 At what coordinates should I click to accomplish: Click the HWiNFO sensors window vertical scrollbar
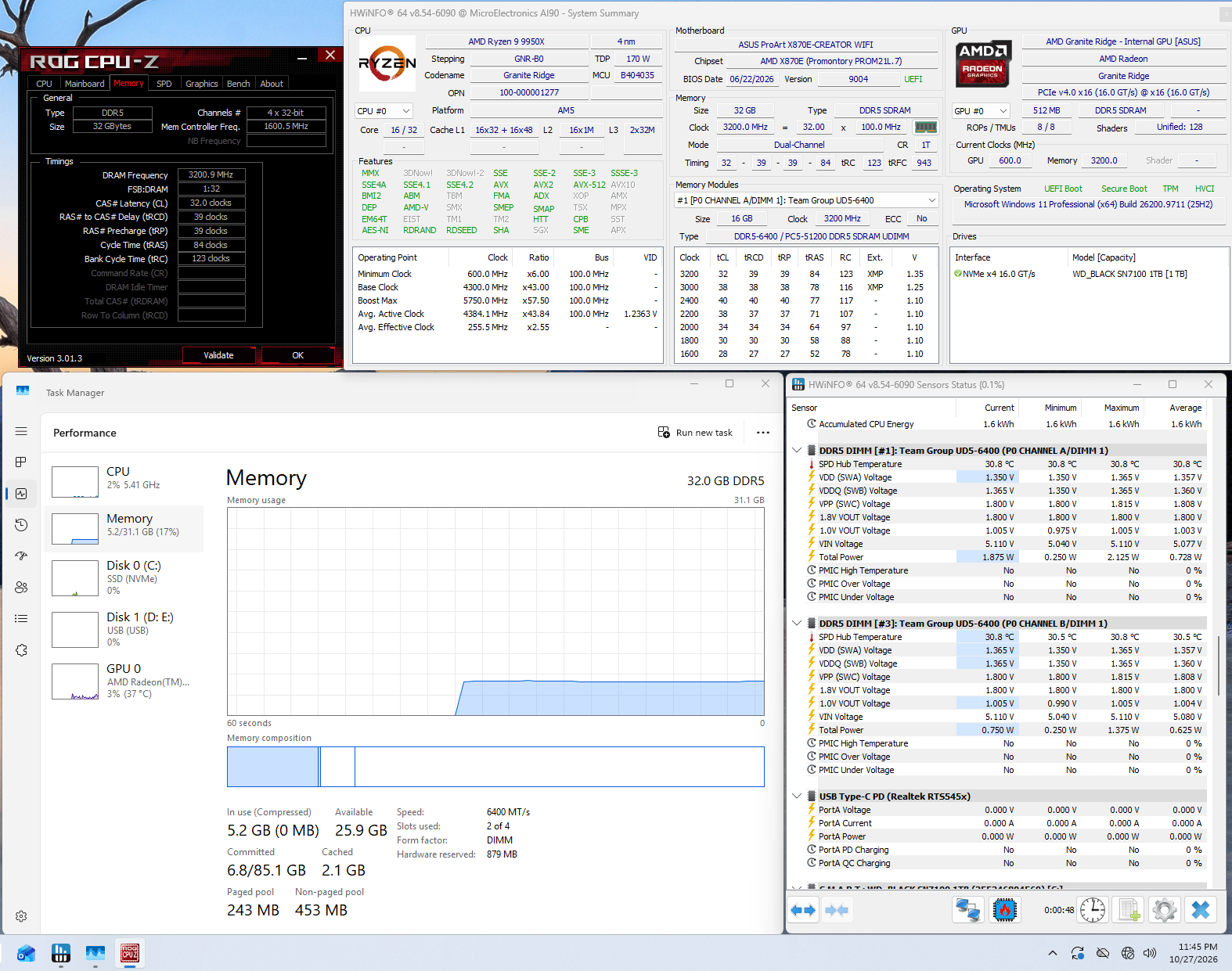(x=1219, y=665)
